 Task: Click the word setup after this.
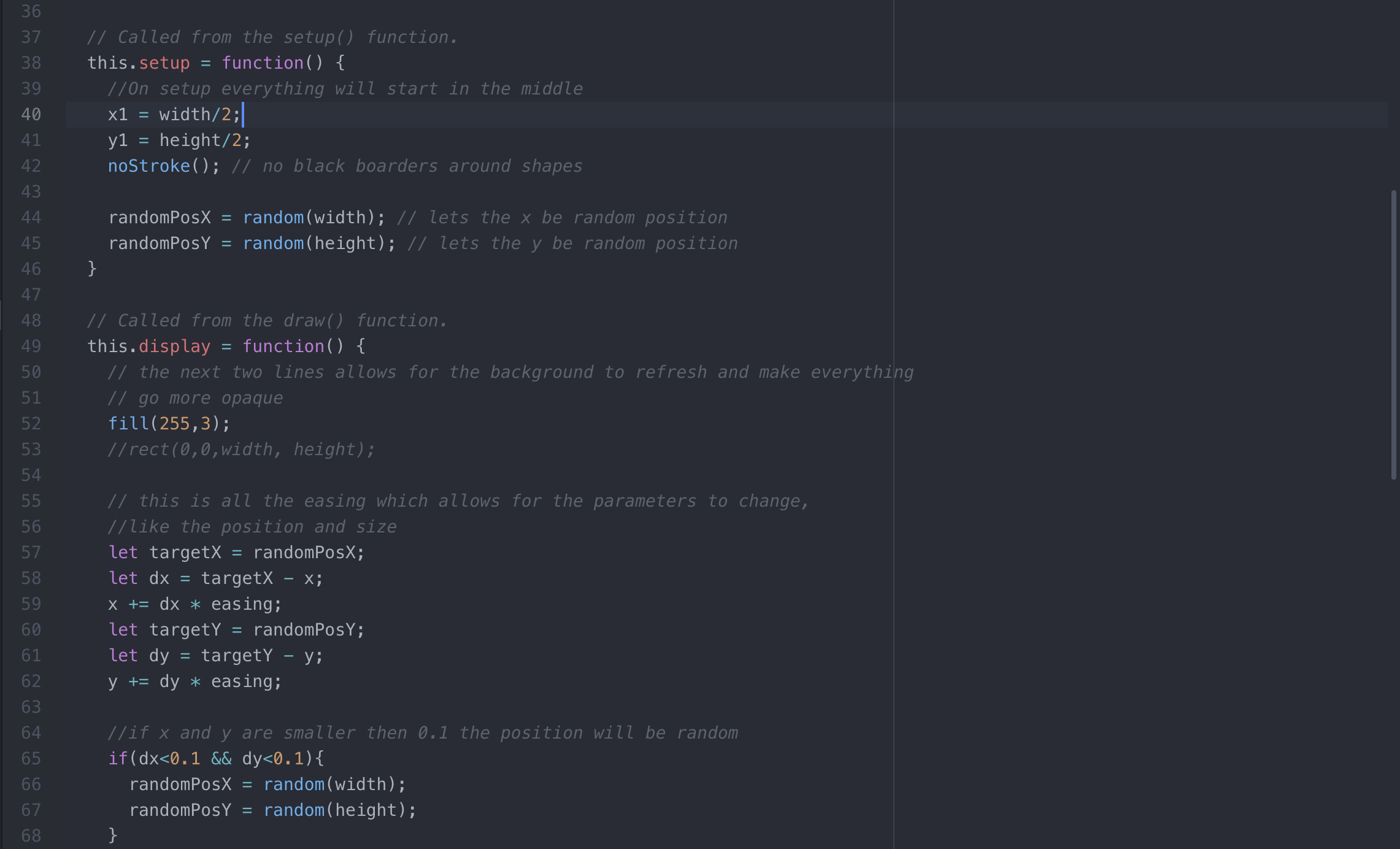(x=164, y=63)
